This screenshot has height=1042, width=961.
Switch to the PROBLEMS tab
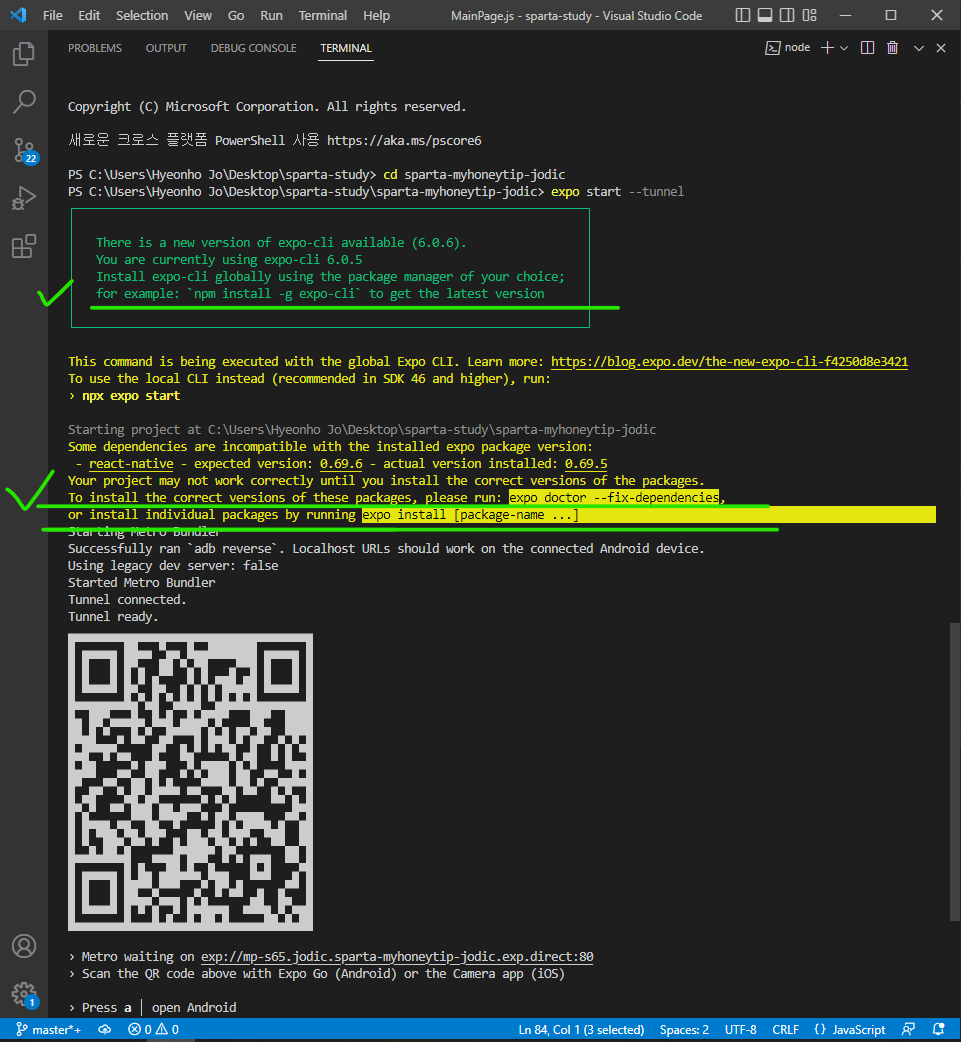pos(95,48)
